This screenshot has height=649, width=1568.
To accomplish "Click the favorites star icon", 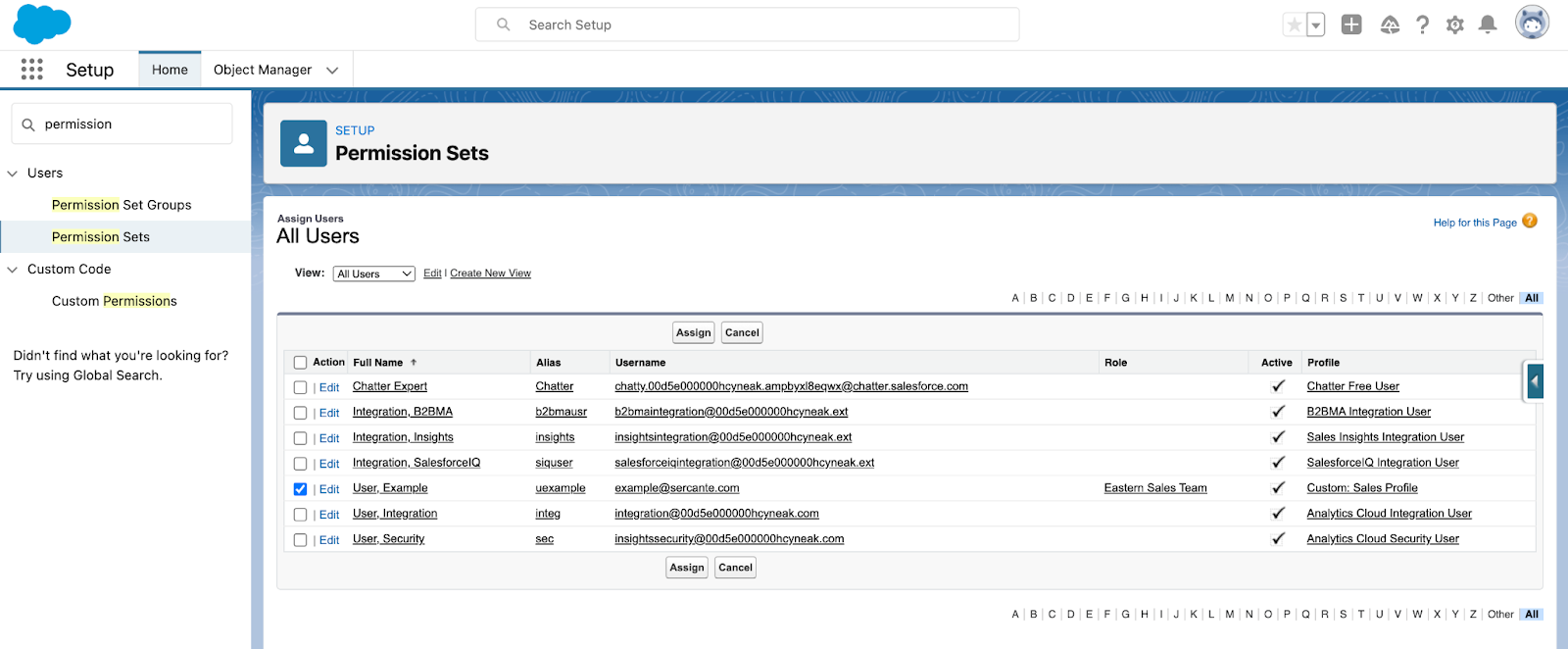I will point(1295,25).
